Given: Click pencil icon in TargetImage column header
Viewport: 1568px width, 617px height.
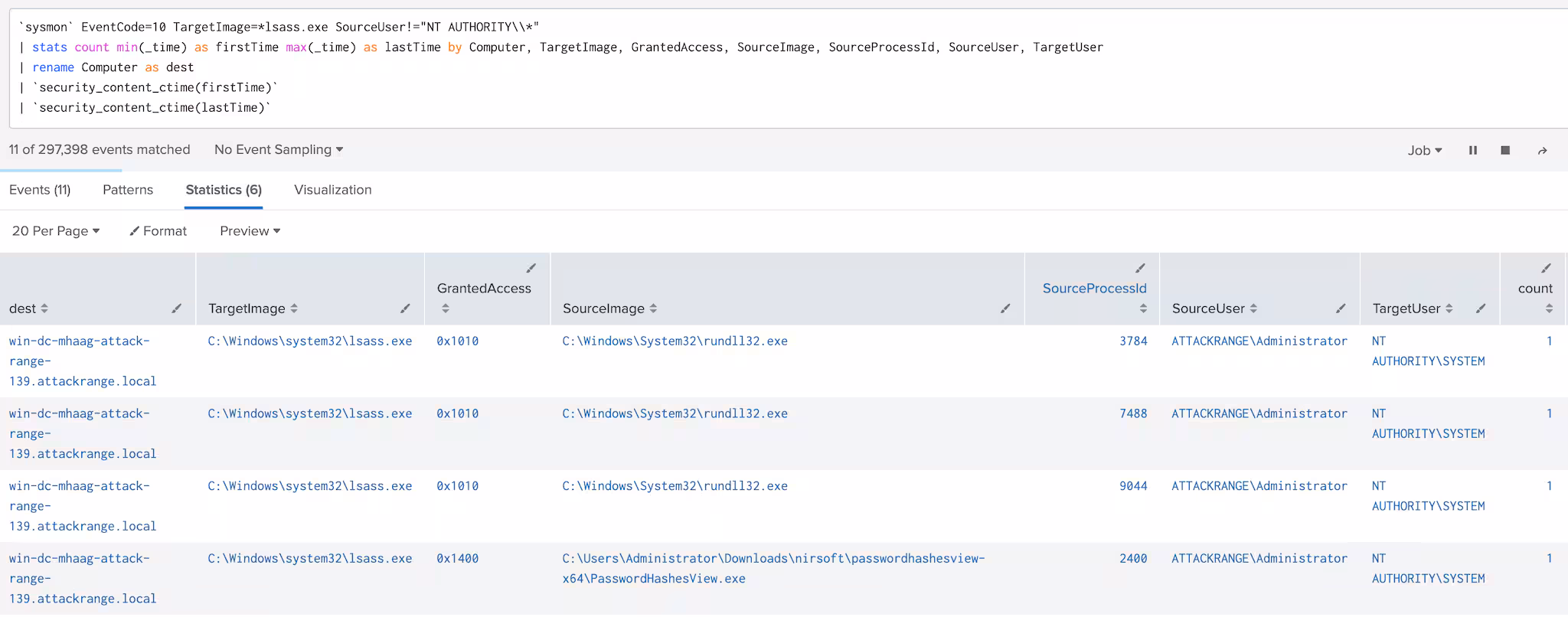Looking at the screenshot, I should (405, 308).
